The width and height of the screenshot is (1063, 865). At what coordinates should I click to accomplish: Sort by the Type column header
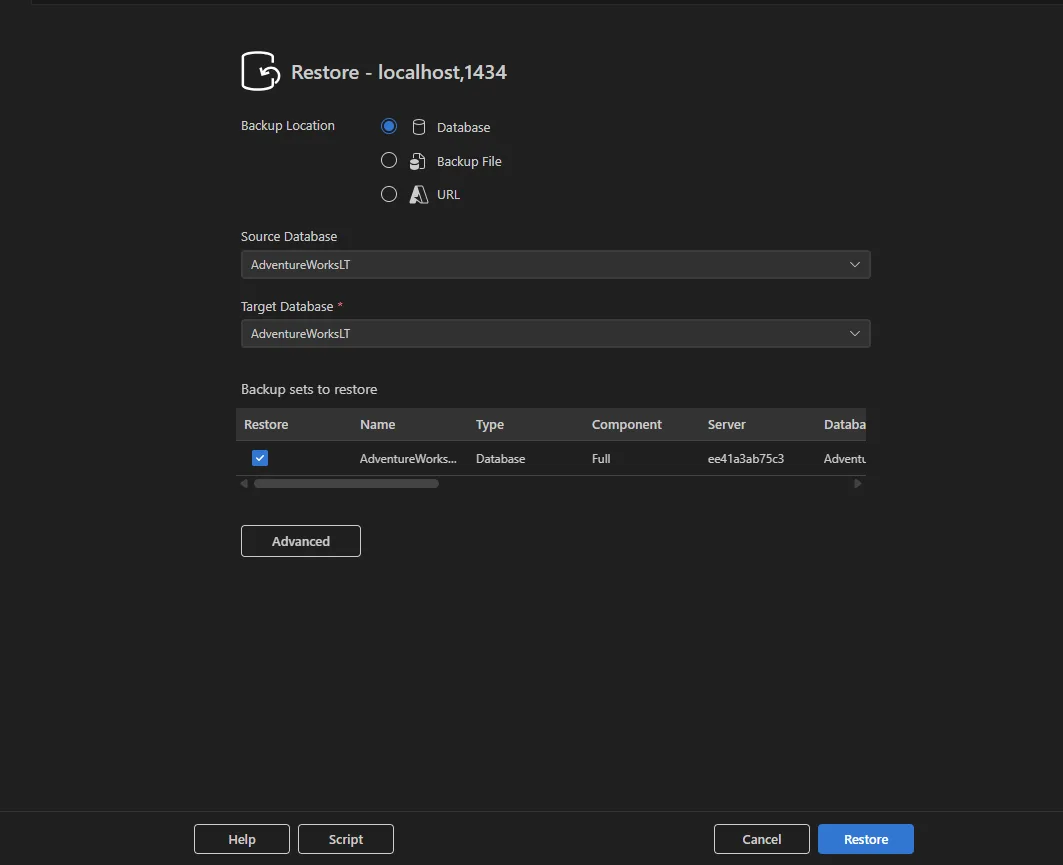click(490, 425)
